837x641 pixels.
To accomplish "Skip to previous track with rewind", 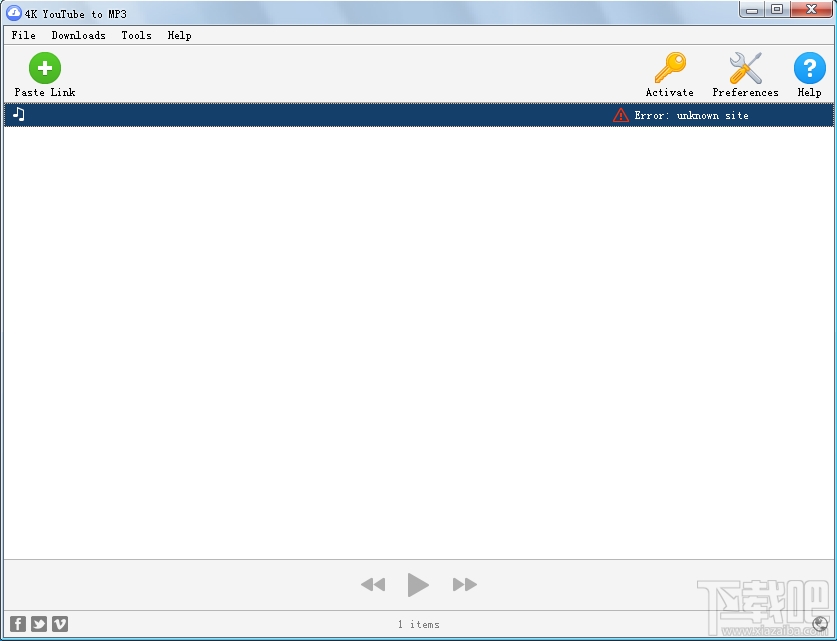I will click(x=373, y=584).
